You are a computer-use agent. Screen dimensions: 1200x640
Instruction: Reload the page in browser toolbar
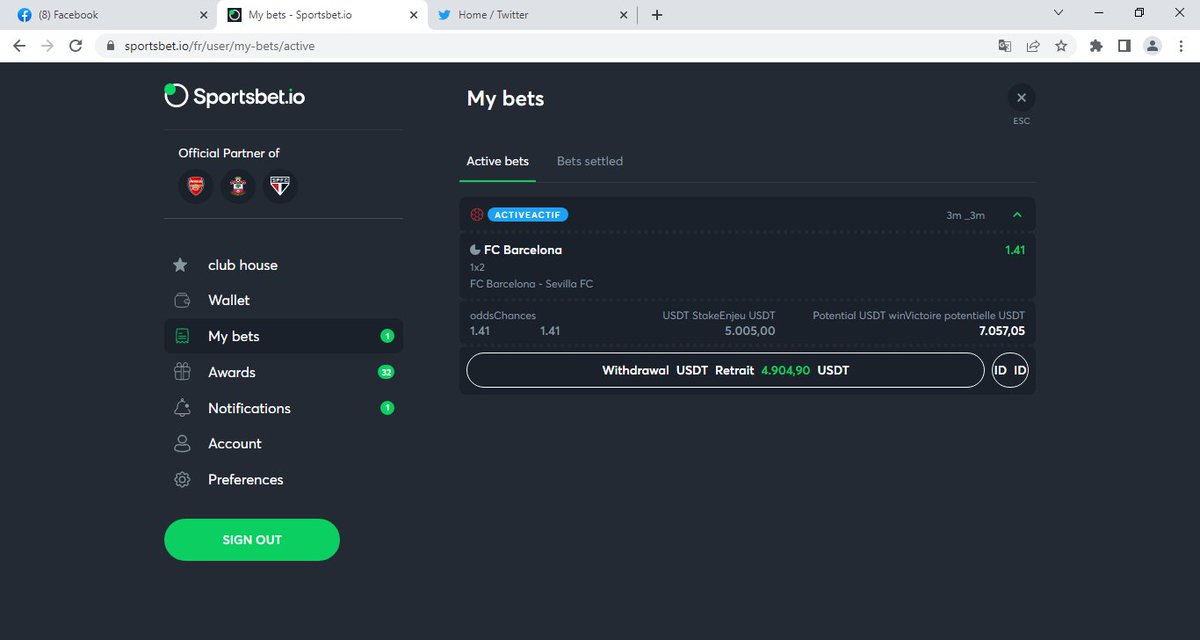click(x=75, y=45)
